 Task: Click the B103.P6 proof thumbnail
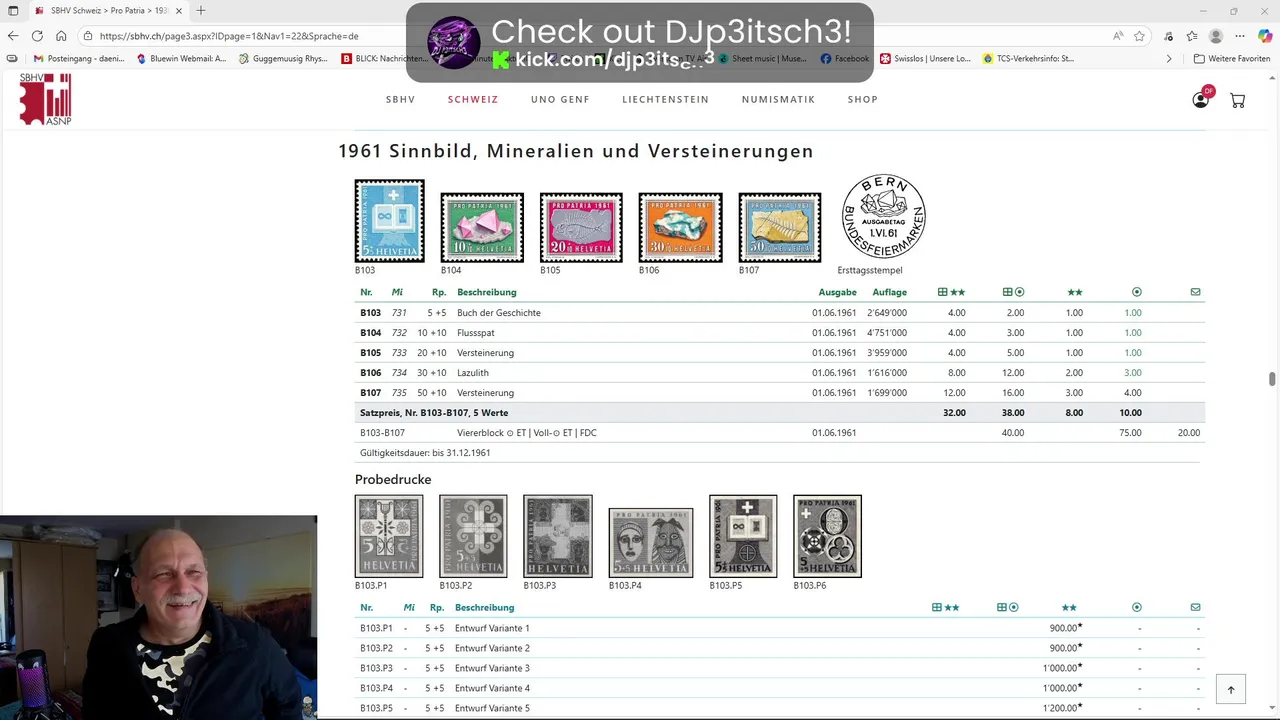point(827,536)
